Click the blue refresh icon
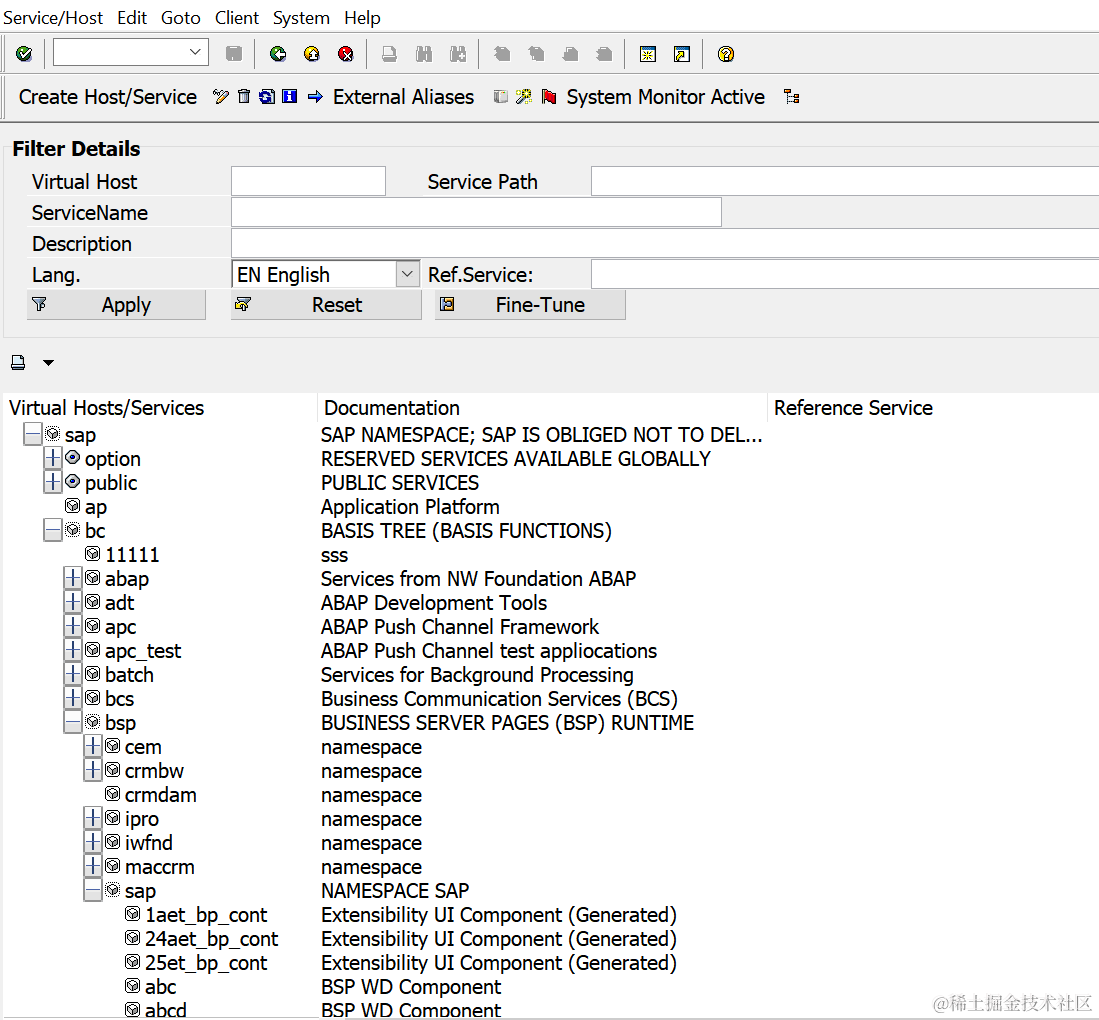This screenshot has width=1099, height=1020. tap(266, 97)
